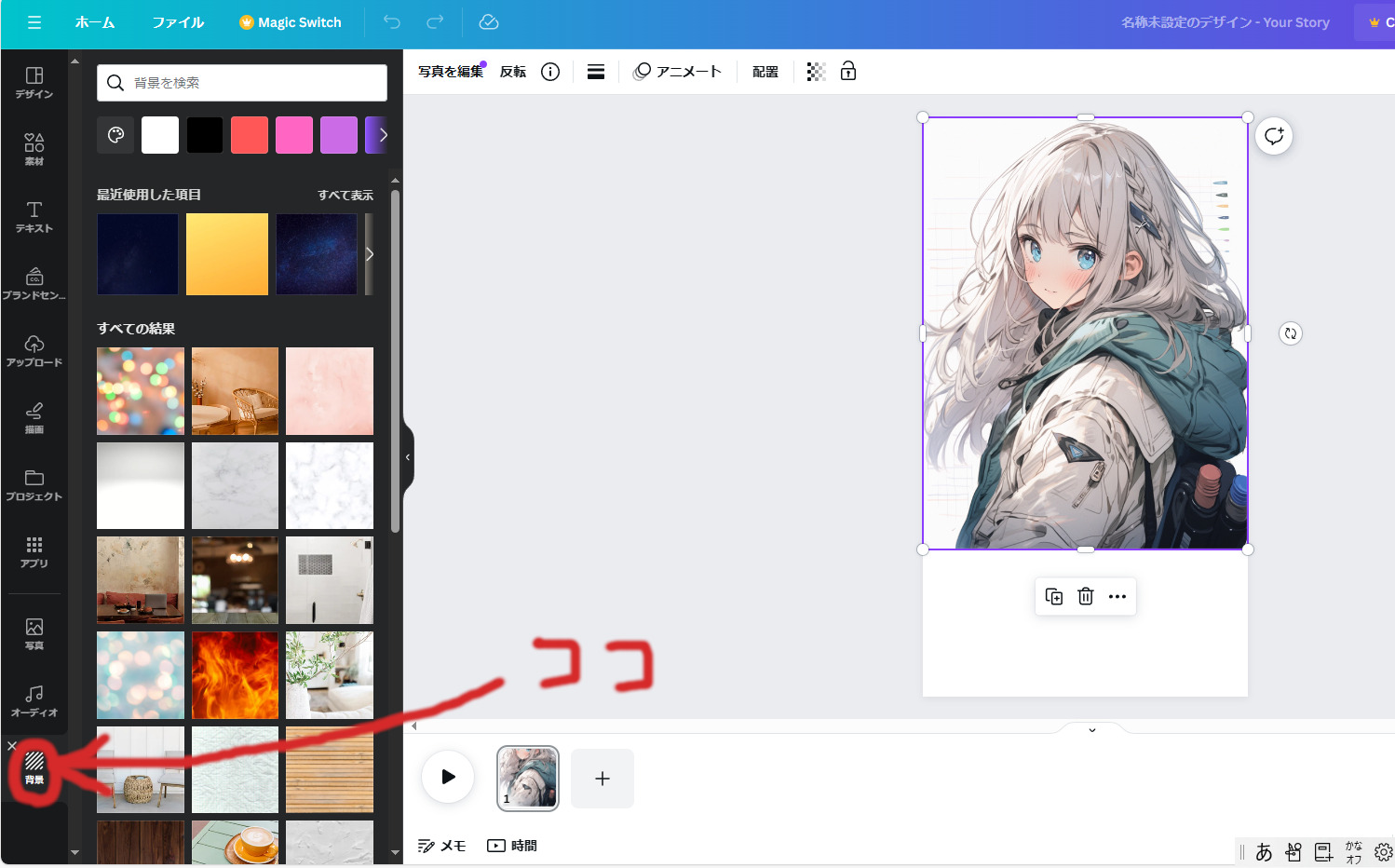The width and height of the screenshot is (1395, 868).
Task: Play the design preview
Action: point(448,777)
